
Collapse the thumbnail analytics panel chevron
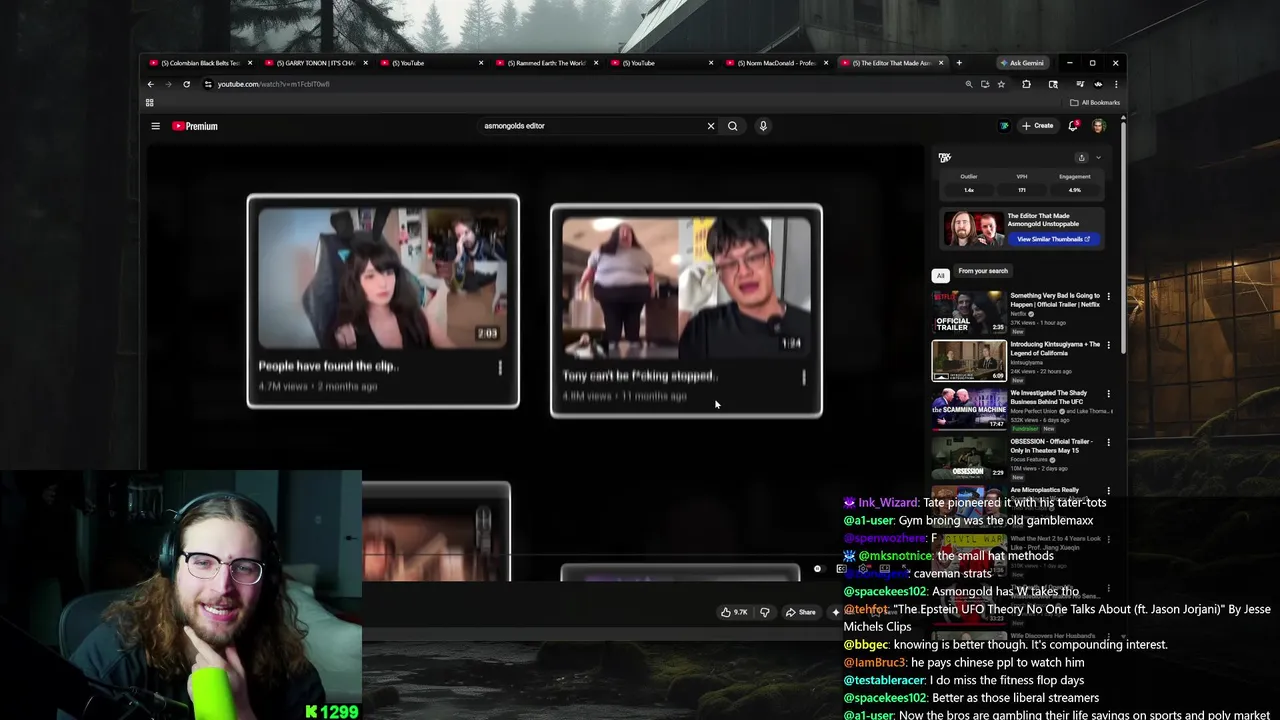(x=1098, y=157)
